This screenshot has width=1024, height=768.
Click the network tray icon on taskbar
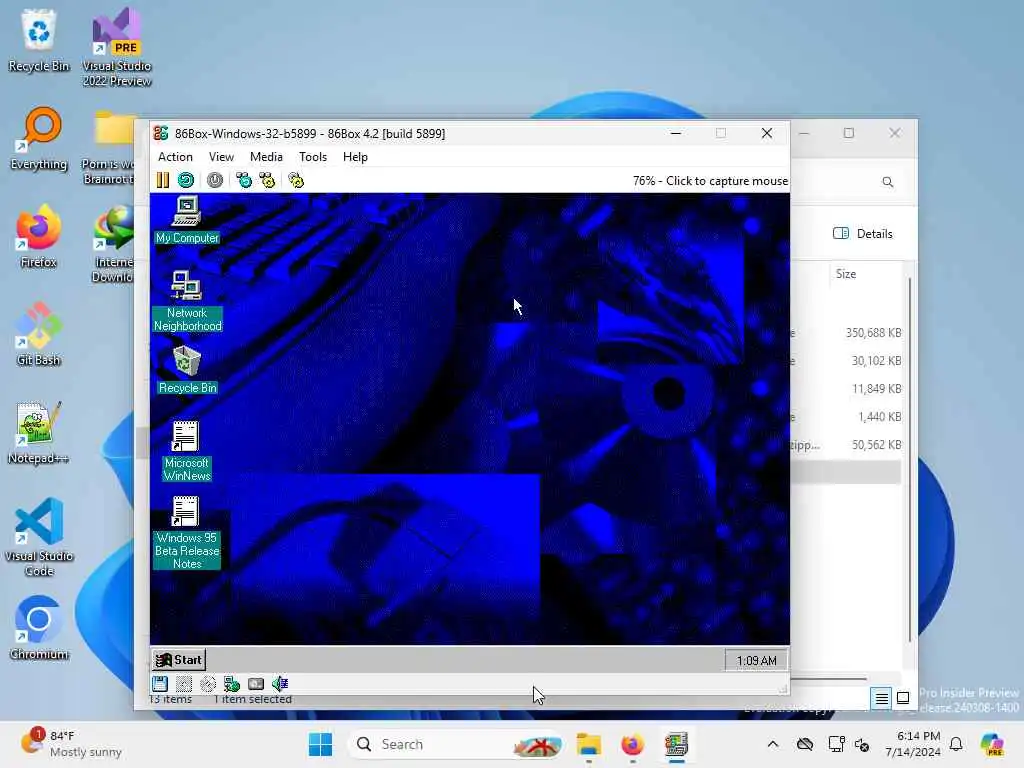[x=836, y=744]
